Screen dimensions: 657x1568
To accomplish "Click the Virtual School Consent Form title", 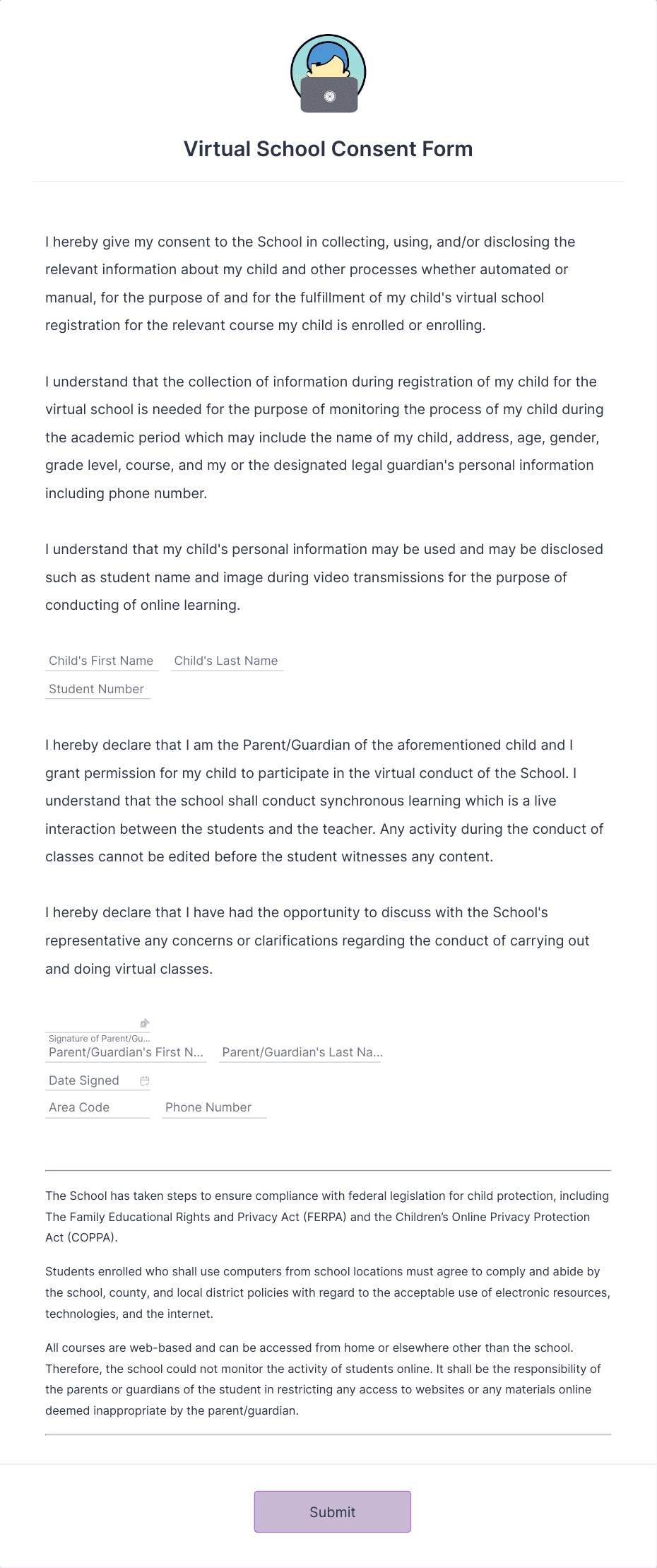I will (328, 148).
